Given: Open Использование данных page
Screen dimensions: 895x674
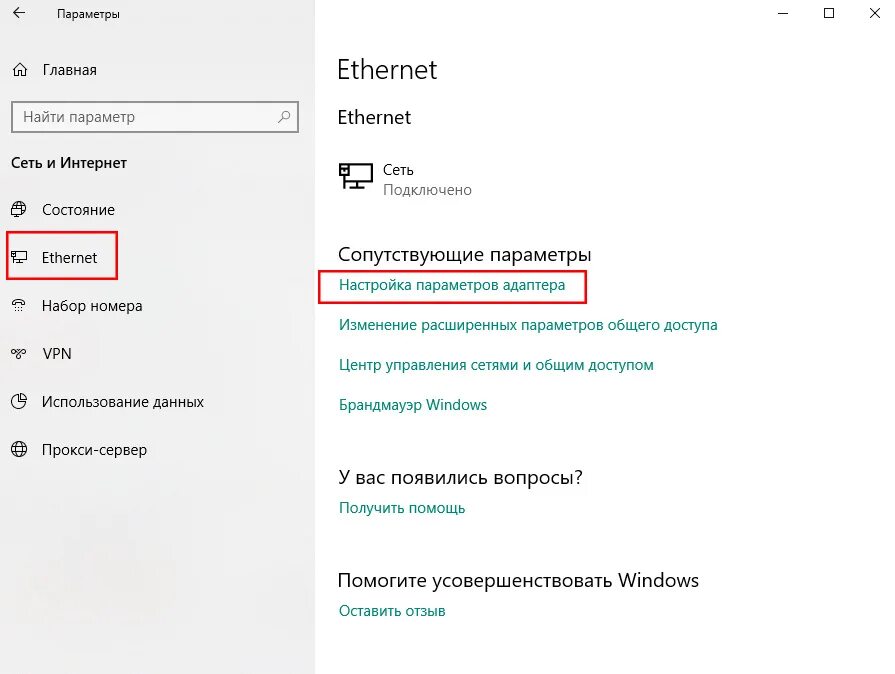Looking at the screenshot, I should click(122, 402).
